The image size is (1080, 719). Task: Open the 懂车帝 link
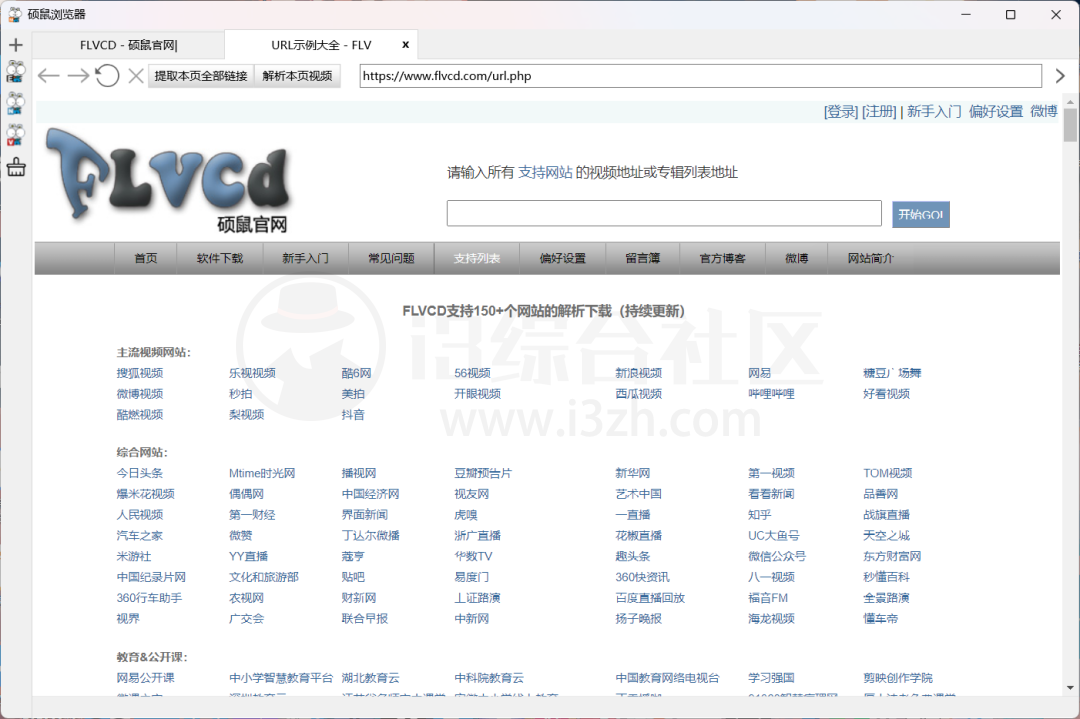point(880,618)
